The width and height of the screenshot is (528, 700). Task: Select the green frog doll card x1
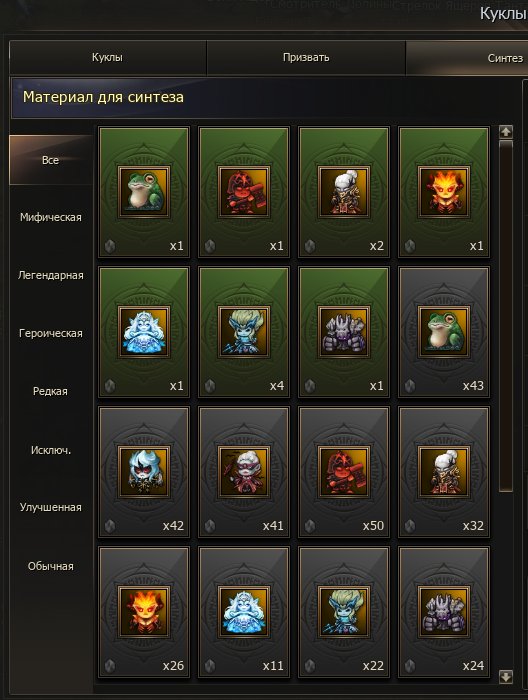pos(144,192)
